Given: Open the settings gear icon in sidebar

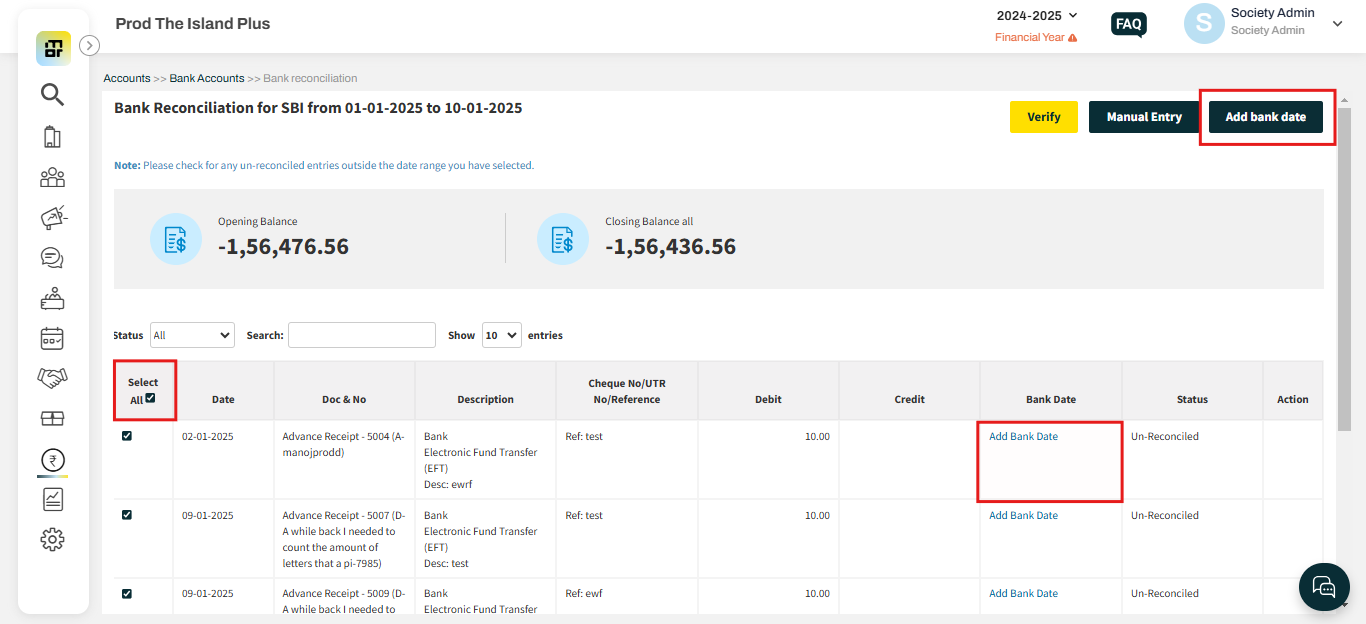Looking at the screenshot, I should pyautogui.click(x=52, y=540).
